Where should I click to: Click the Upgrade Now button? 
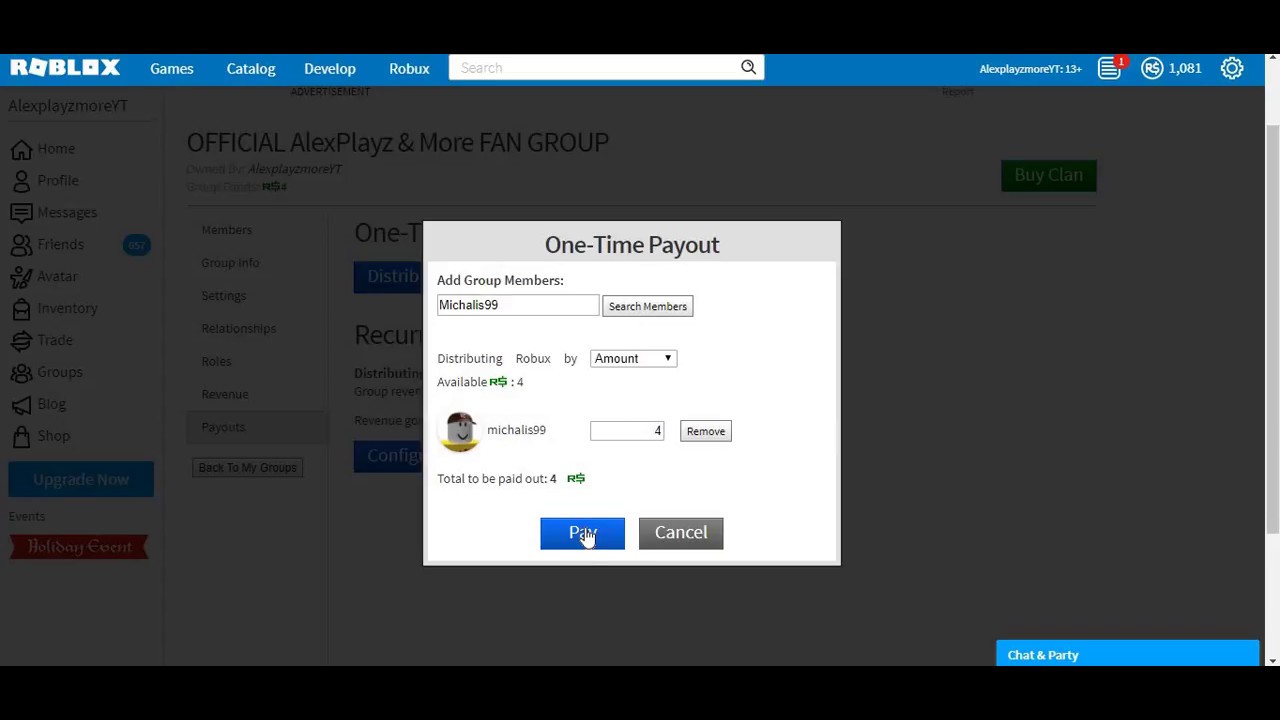81,479
